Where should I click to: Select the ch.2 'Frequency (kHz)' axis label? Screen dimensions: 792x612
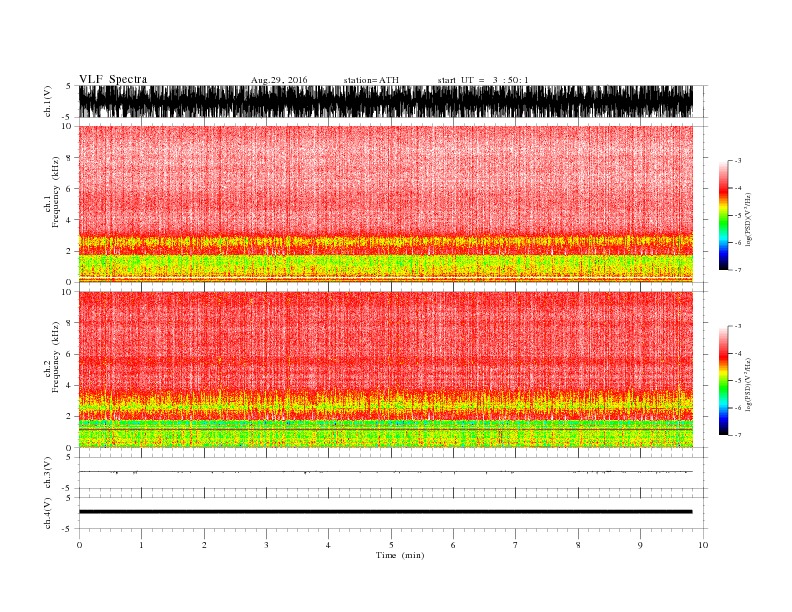point(56,357)
